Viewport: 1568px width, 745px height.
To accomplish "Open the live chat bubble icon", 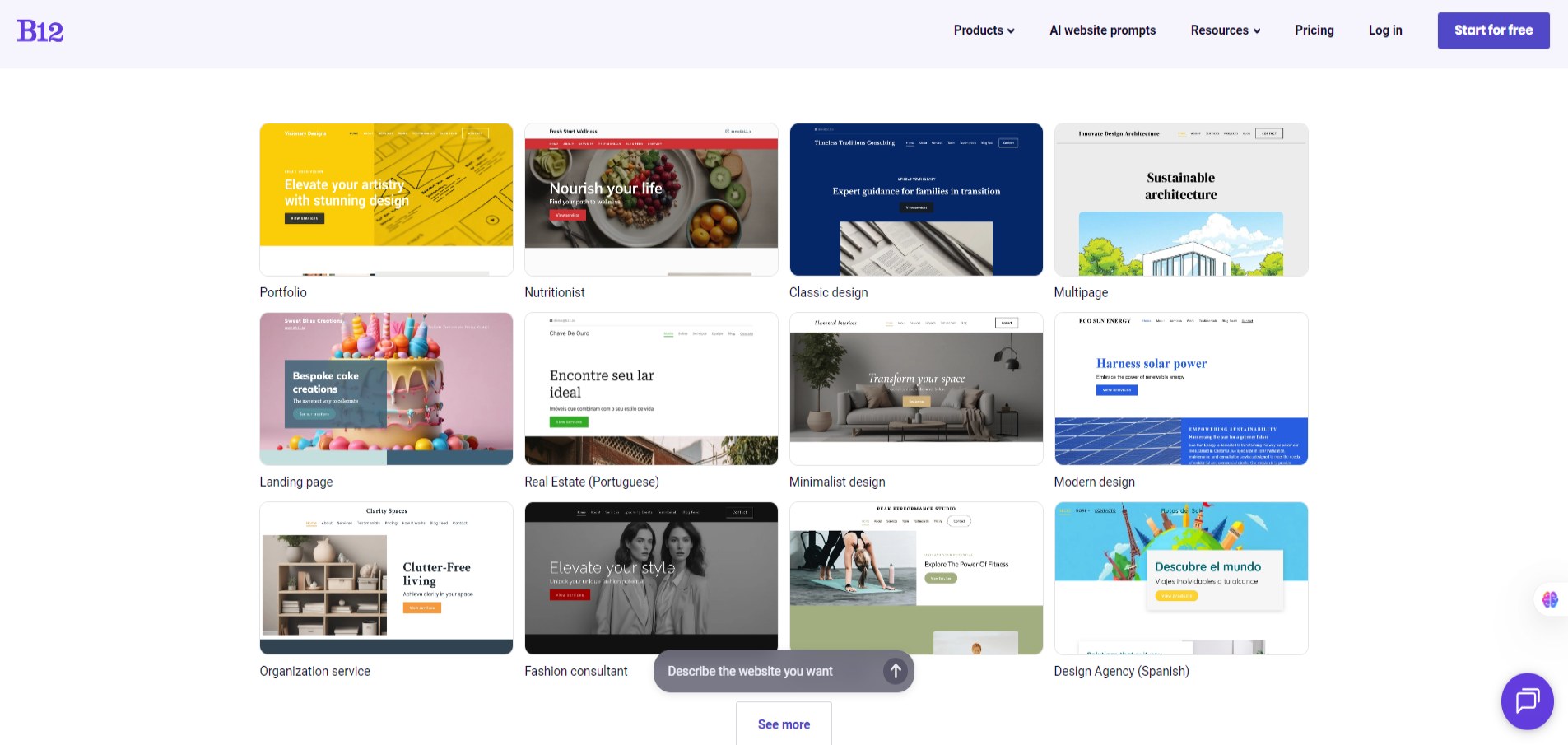I will 1527,701.
